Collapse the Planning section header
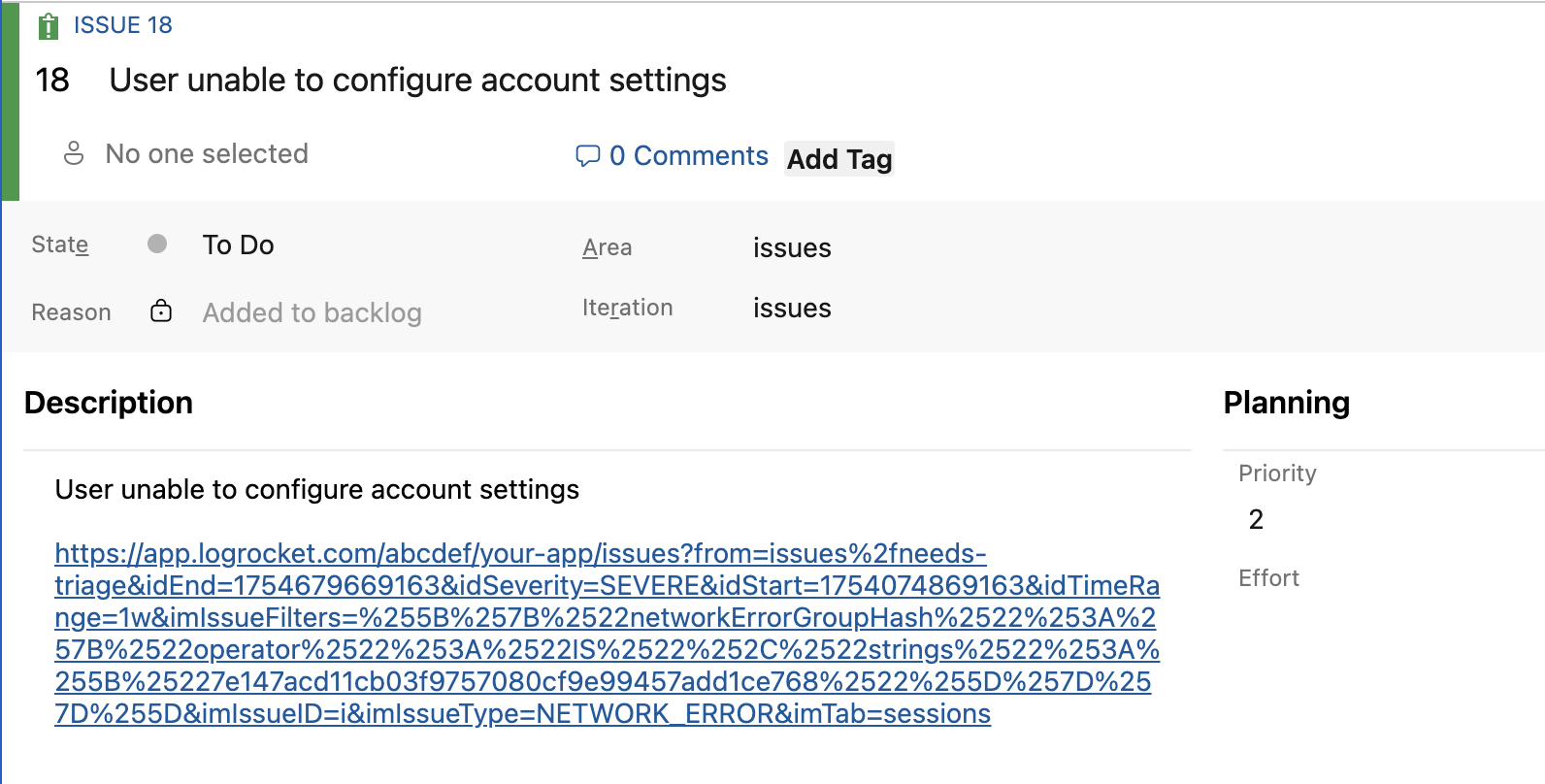1545x784 pixels. point(1287,403)
